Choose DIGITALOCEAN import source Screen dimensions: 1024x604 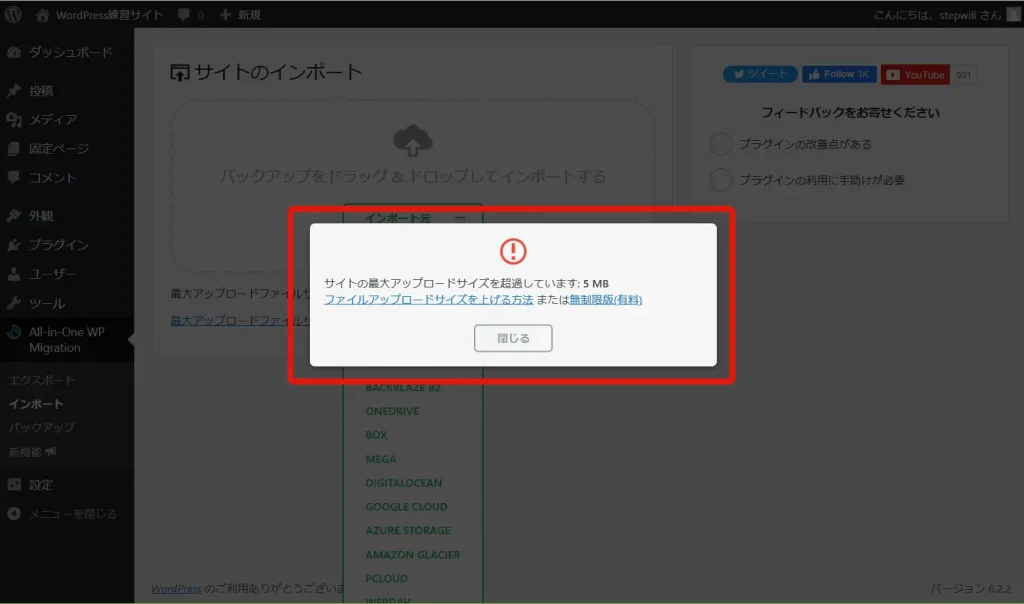[x=404, y=483]
